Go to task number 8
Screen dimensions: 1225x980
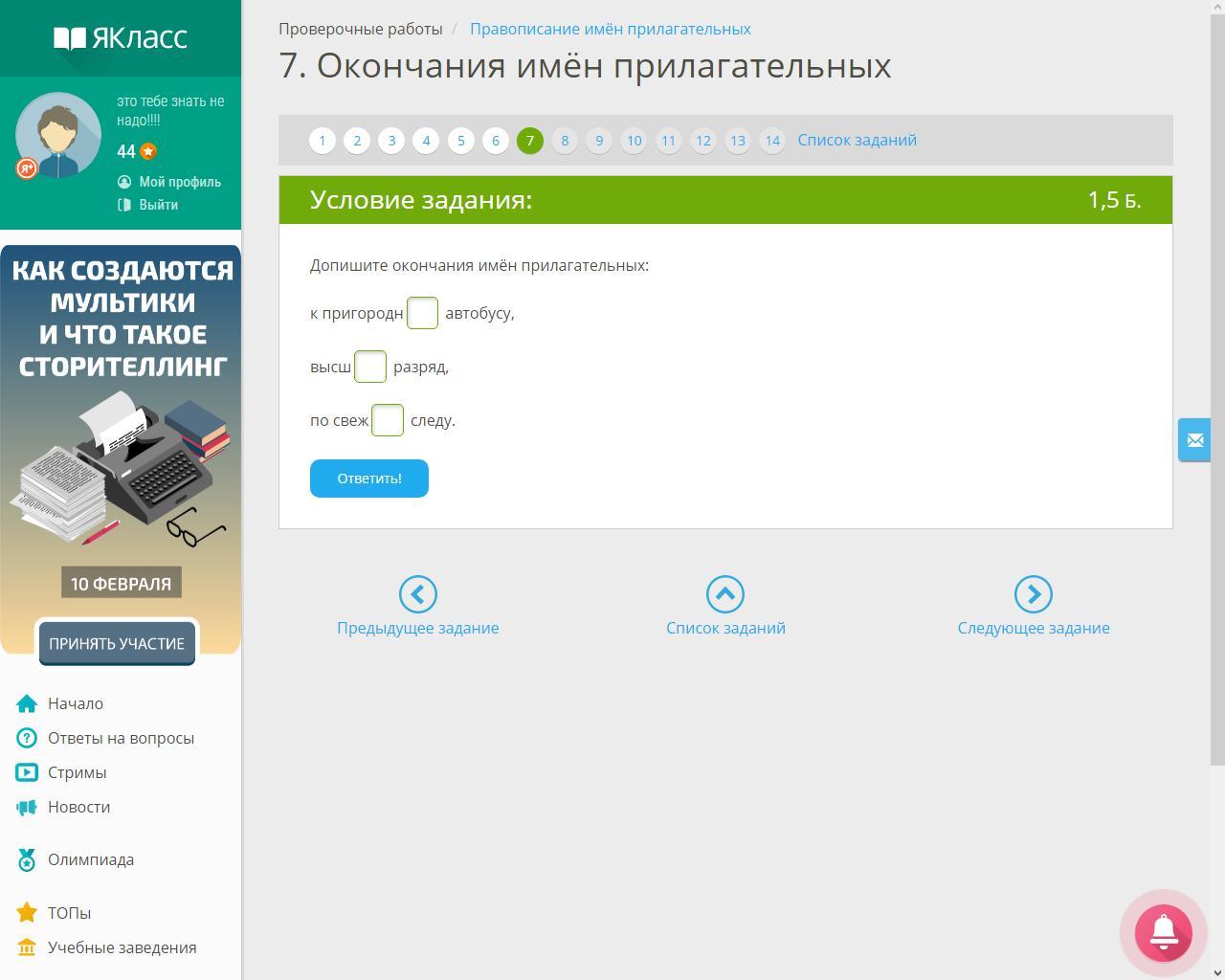click(565, 141)
